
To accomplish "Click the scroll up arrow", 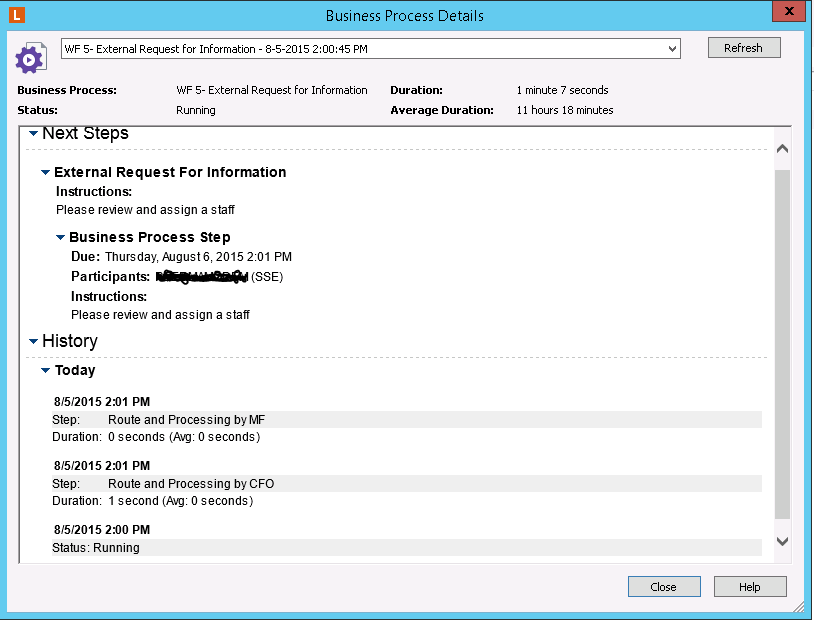I will 782,148.
